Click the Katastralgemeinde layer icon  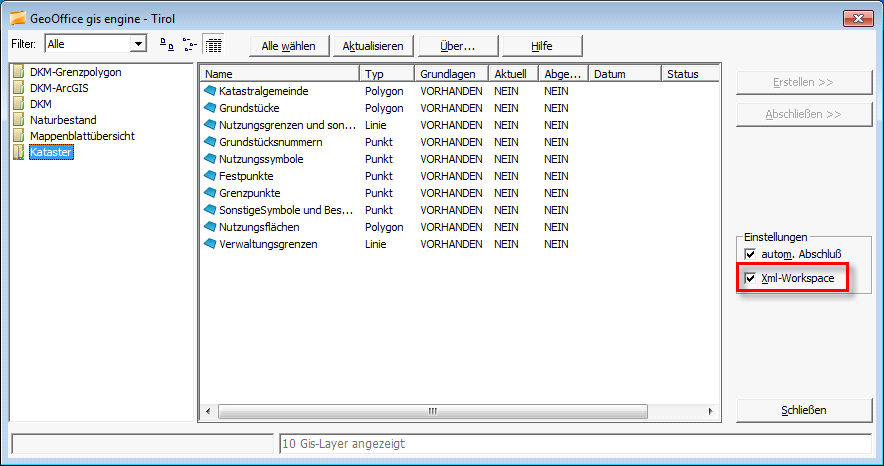tap(210, 91)
